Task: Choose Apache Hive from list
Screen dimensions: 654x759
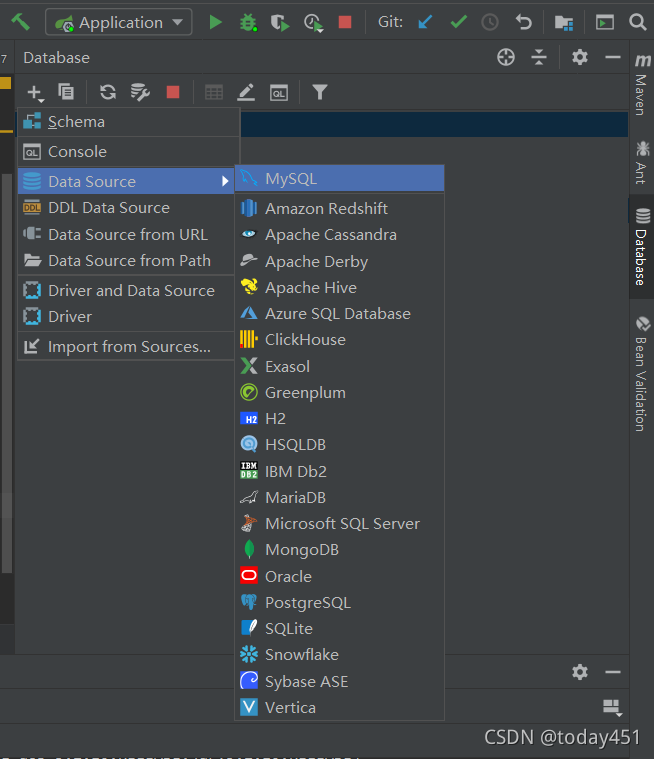Action: (339, 288)
